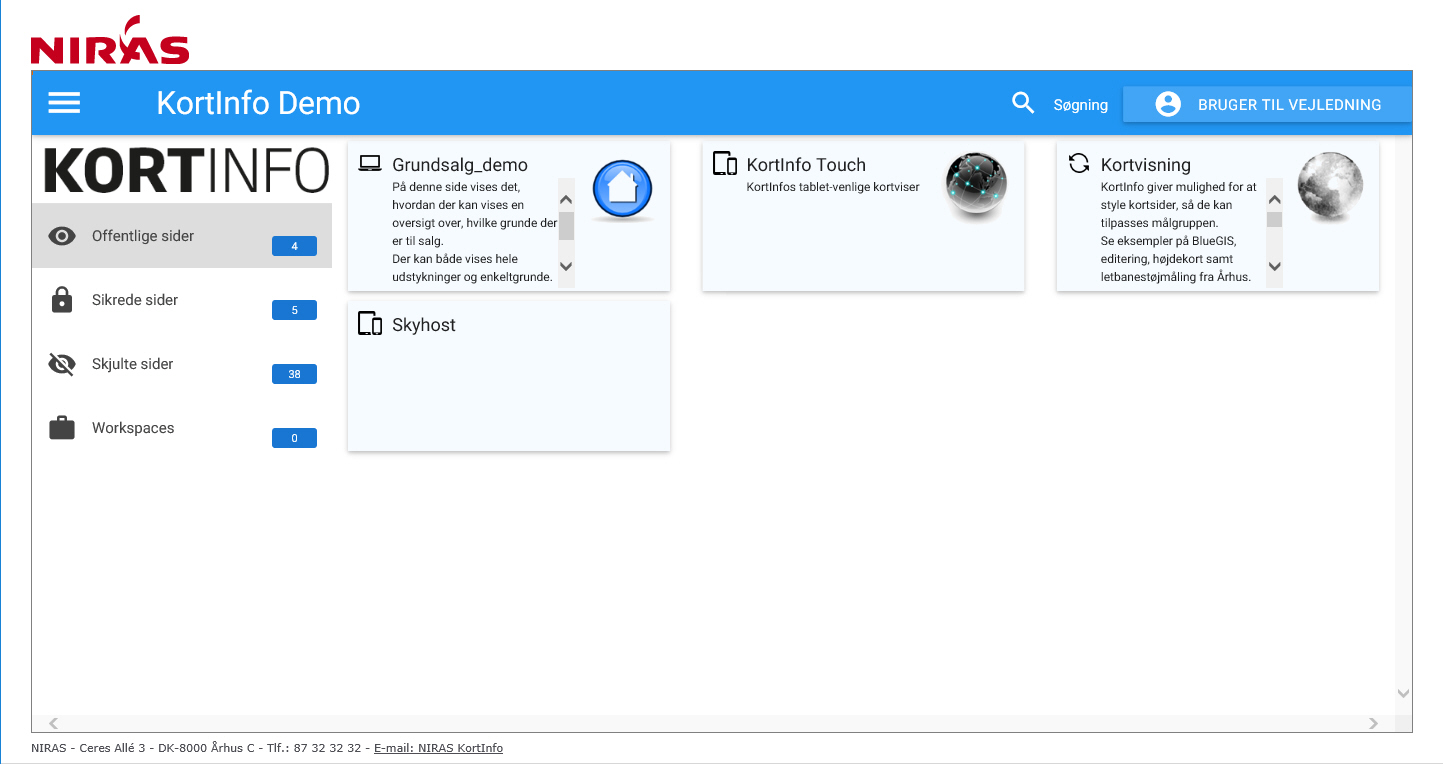Click the NIRAS logo

tap(110, 40)
